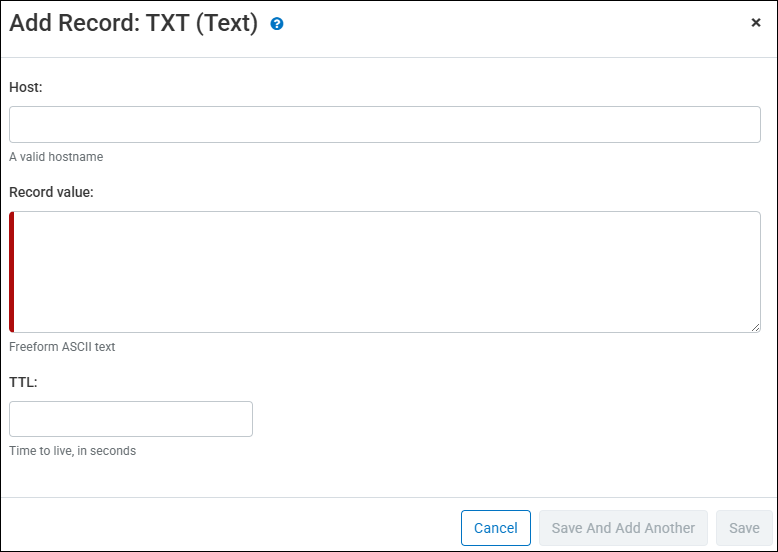Viewport: 778px width, 552px height.
Task: Click the "Host:" field label
Action: [26, 87]
